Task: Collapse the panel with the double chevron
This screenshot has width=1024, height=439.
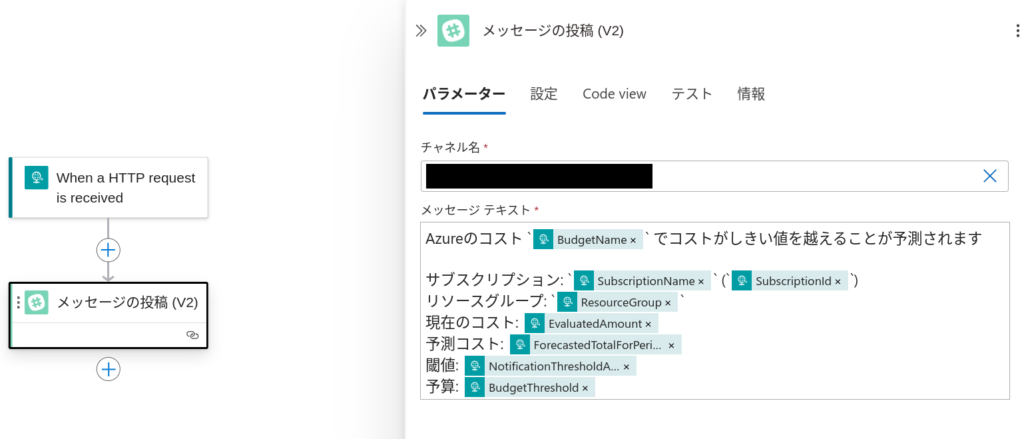Action: point(421,30)
